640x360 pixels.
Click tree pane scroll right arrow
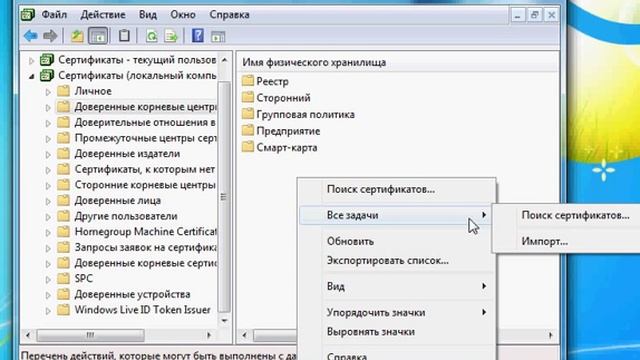[209, 335]
